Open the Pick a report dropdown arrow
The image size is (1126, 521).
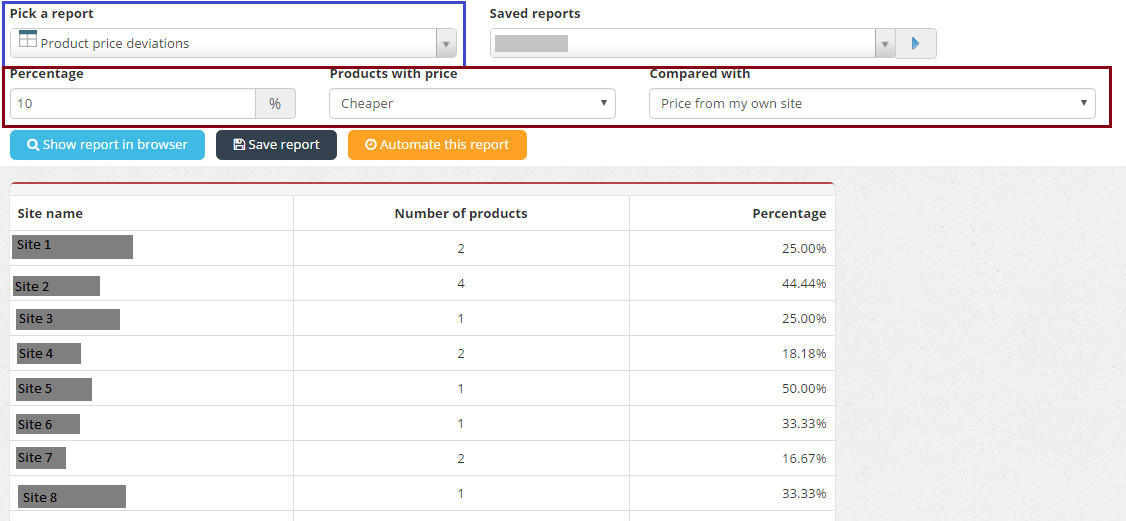point(446,44)
